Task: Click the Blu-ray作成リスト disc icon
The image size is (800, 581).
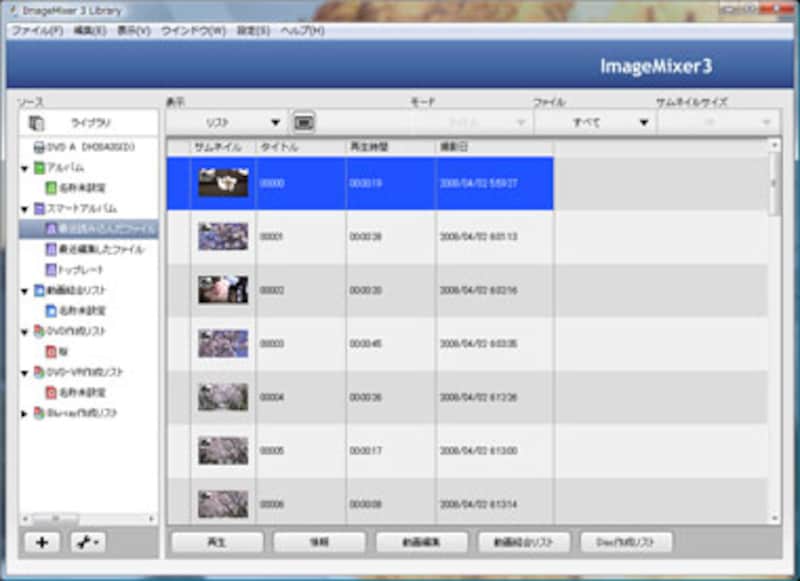Action: point(38,412)
